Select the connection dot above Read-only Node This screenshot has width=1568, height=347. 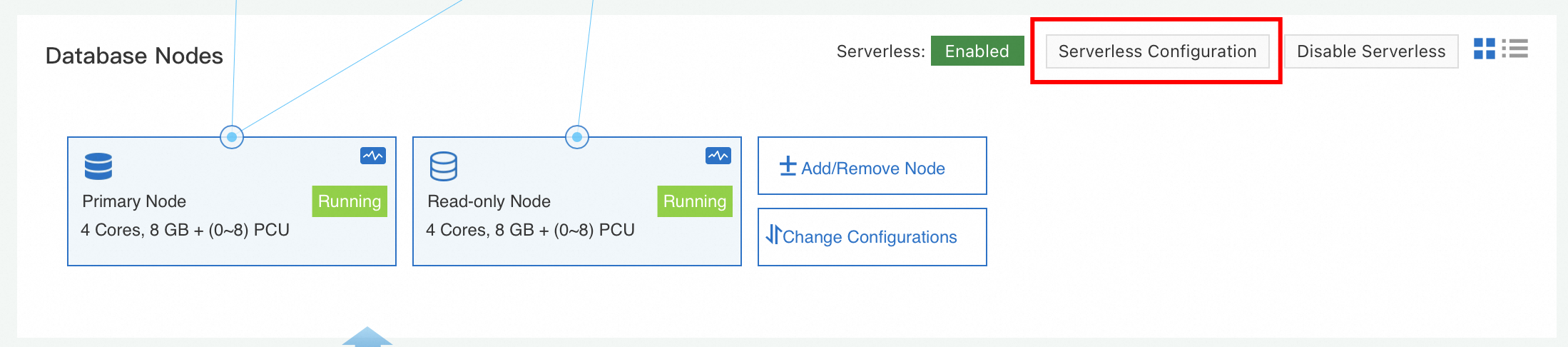577,137
